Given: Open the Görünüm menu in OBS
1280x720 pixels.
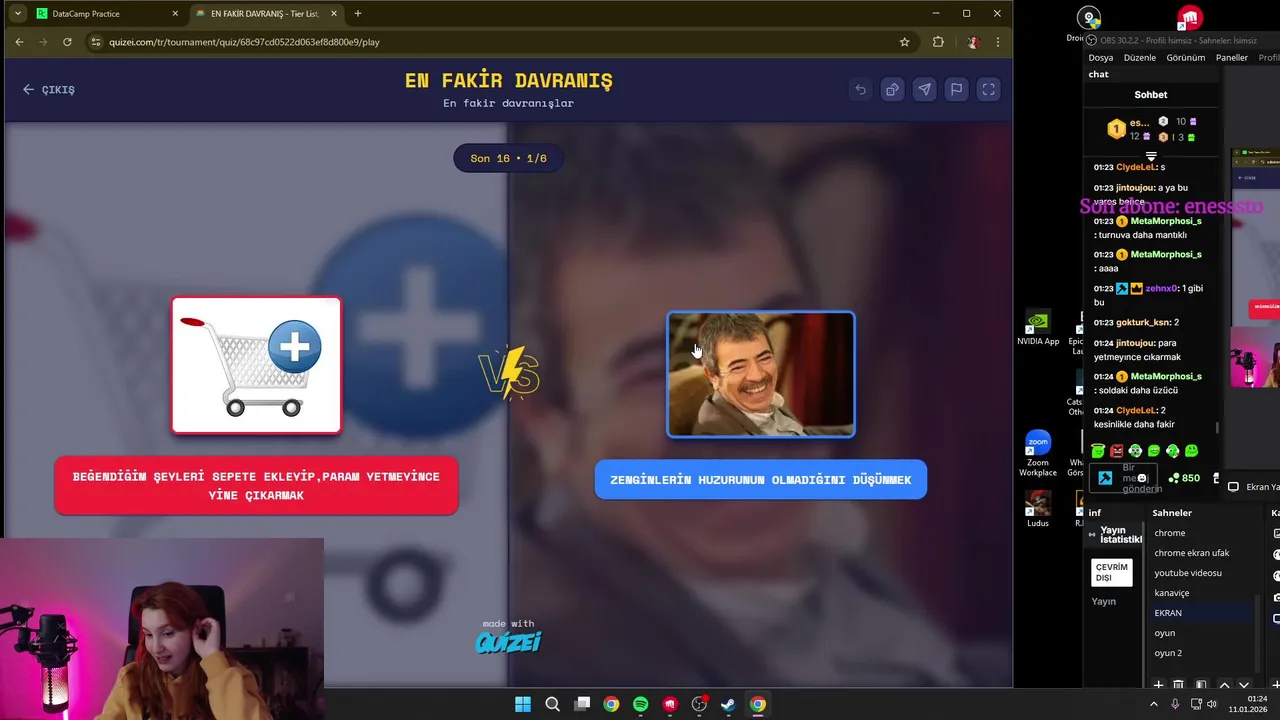Looking at the screenshot, I should pyautogui.click(x=1186, y=57).
